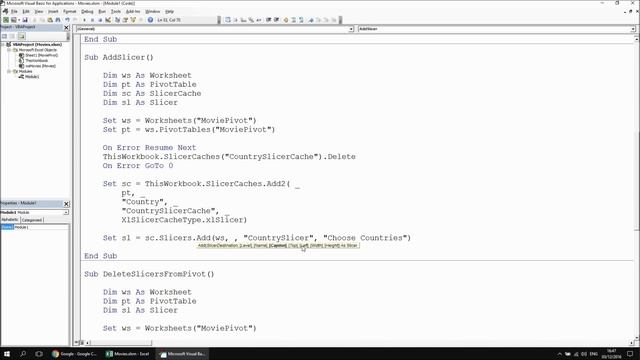Switch to Google Chrome taskbar button
Screen dimensions: 640x360
point(75,353)
